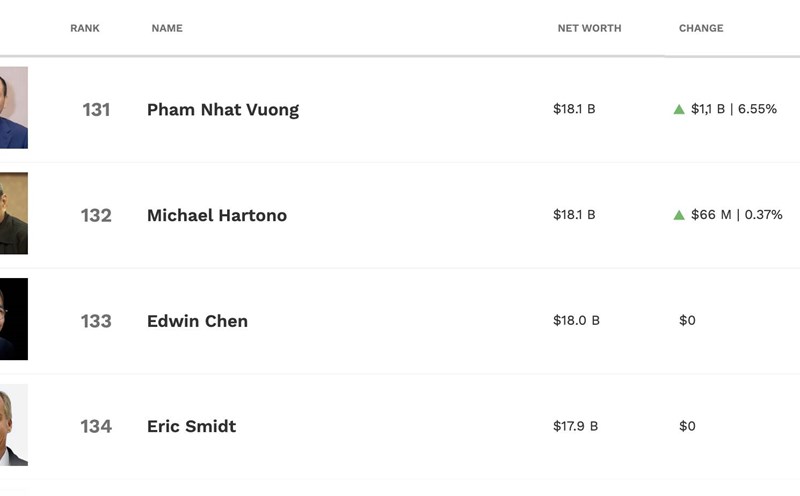Screen dimensions: 800x496
Task: Click the green up arrow for Michael Hartono
Action: coord(679,215)
